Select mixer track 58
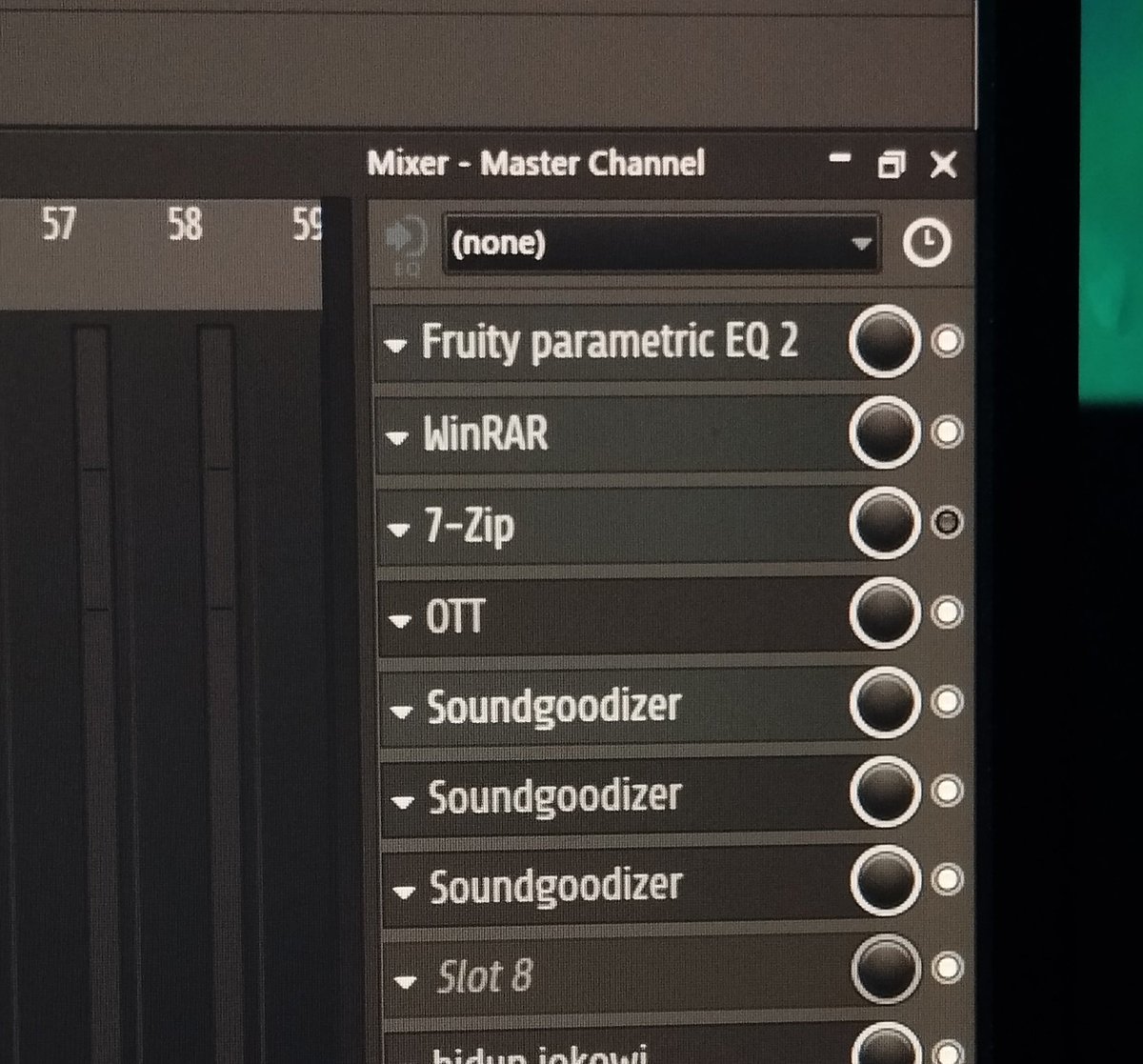The width and height of the screenshot is (1143, 1064). [x=184, y=225]
